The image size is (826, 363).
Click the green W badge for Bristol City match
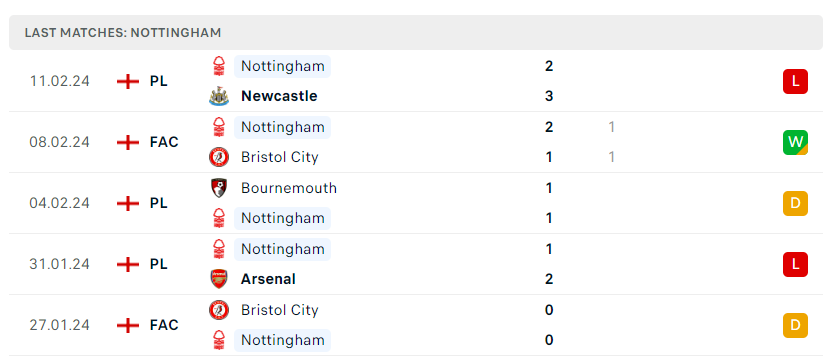click(795, 142)
